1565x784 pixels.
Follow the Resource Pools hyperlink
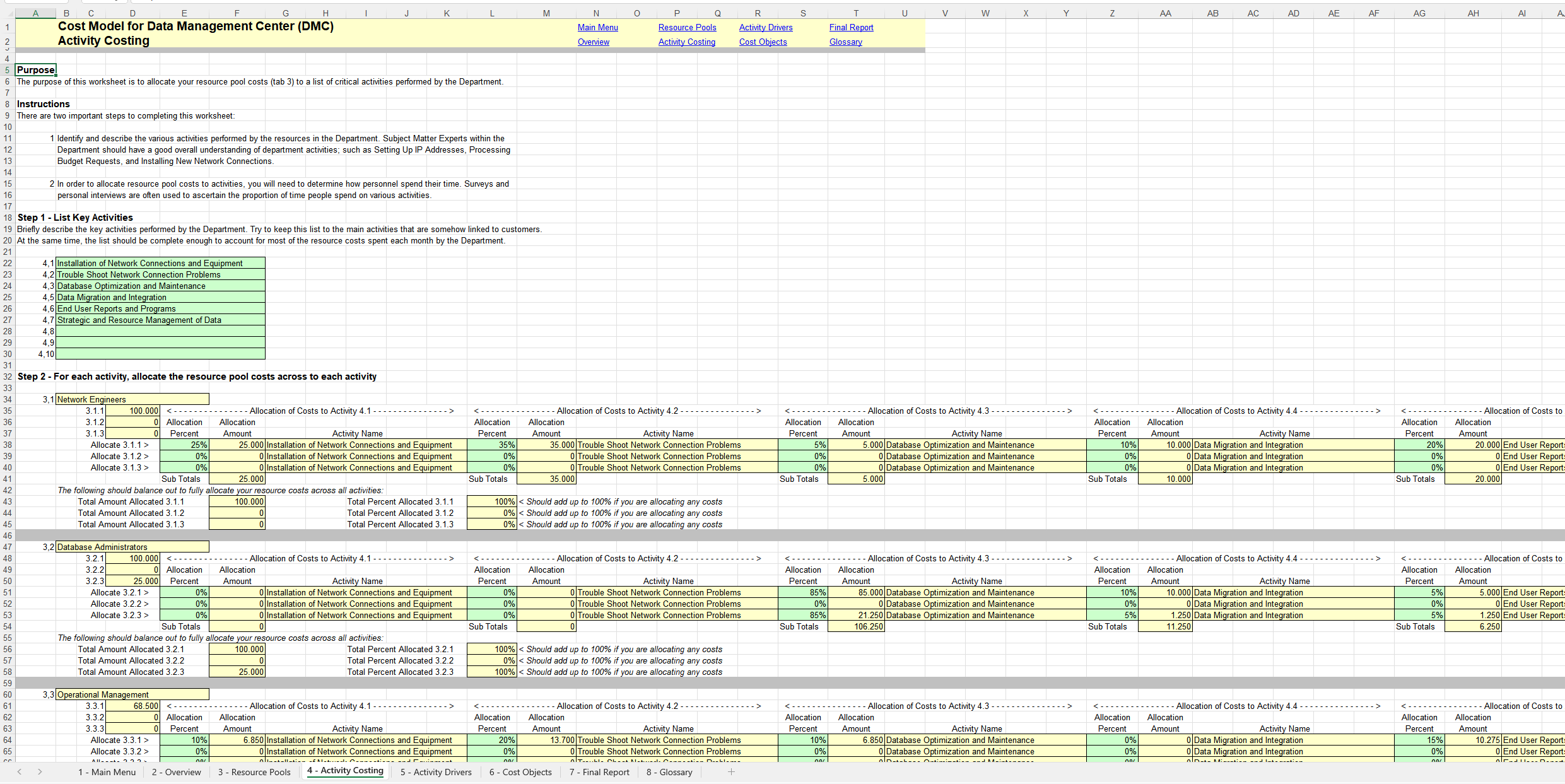tap(687, 27)
